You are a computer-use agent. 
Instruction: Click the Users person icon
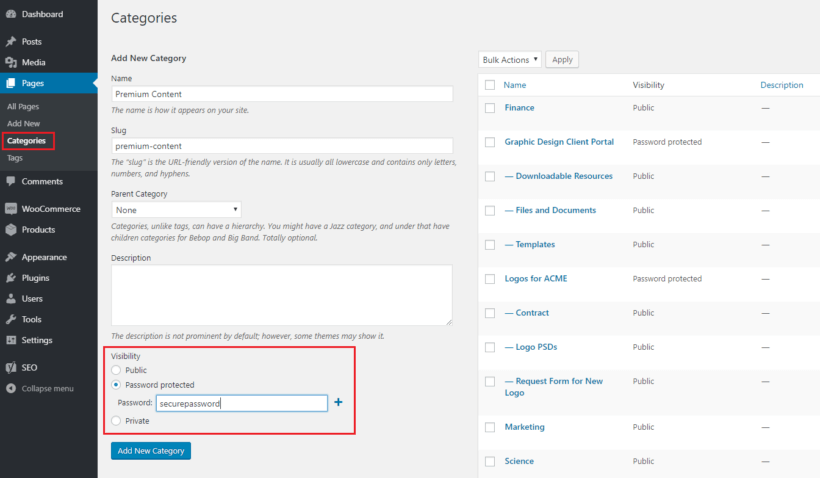point(11,299)
